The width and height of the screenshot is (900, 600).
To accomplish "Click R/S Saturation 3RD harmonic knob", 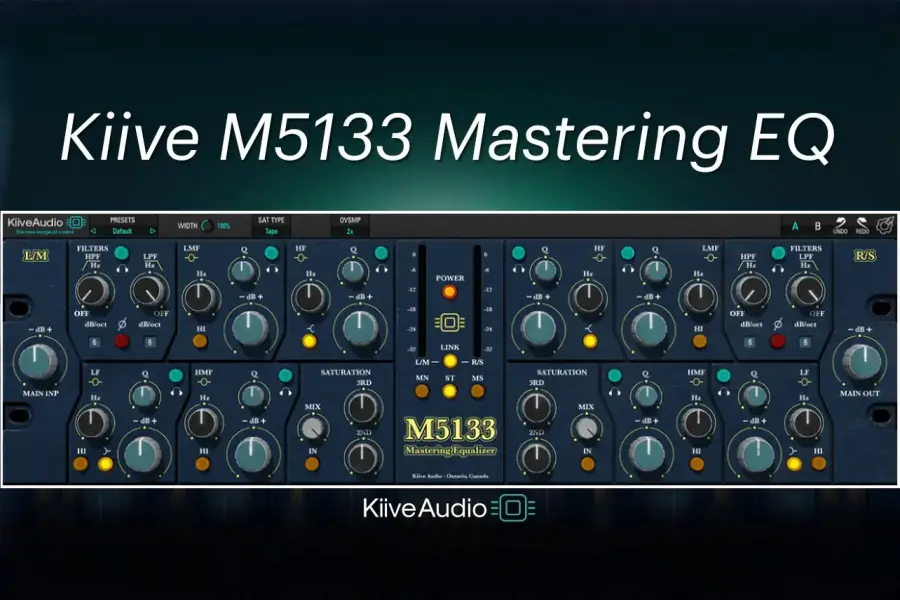I will [x=536, y=407].
